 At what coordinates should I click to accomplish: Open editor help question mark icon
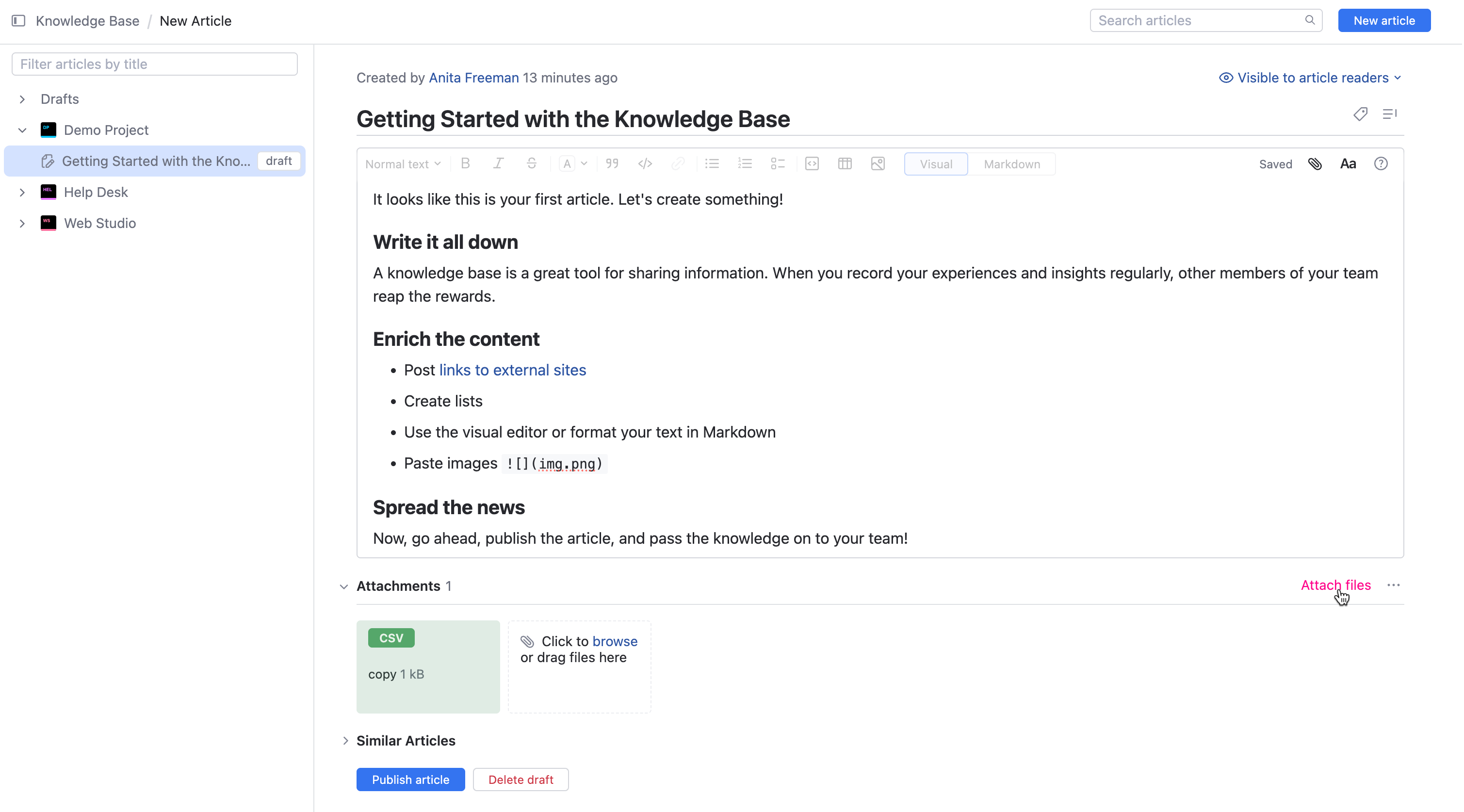(1381, 163)
